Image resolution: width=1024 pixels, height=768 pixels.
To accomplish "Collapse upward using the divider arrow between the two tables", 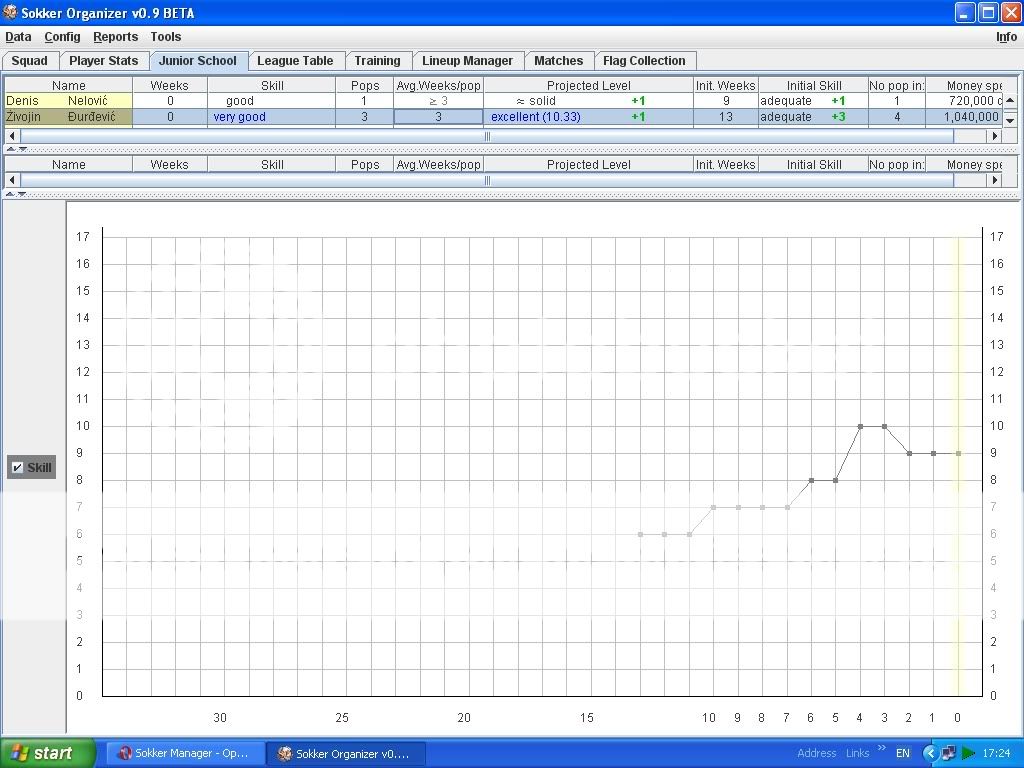I will click(11, 149).
